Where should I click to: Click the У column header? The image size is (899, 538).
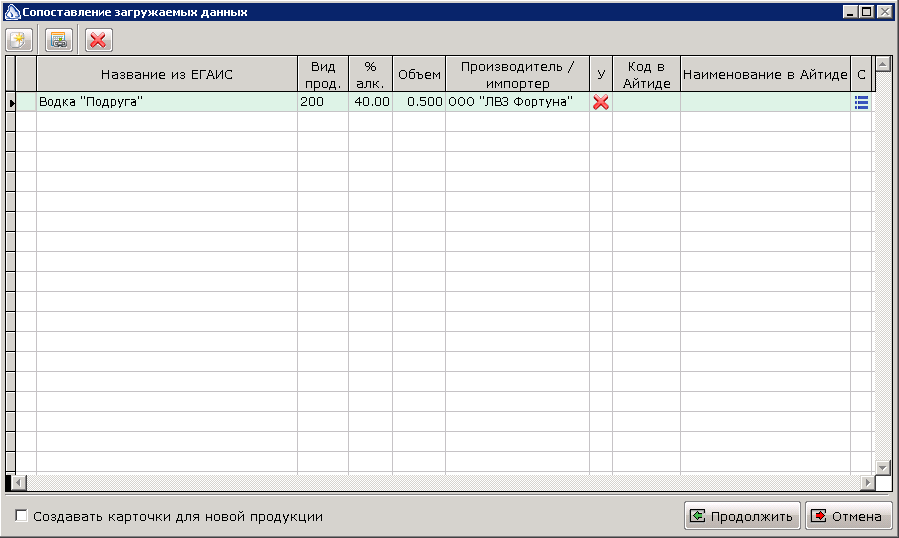601,74
